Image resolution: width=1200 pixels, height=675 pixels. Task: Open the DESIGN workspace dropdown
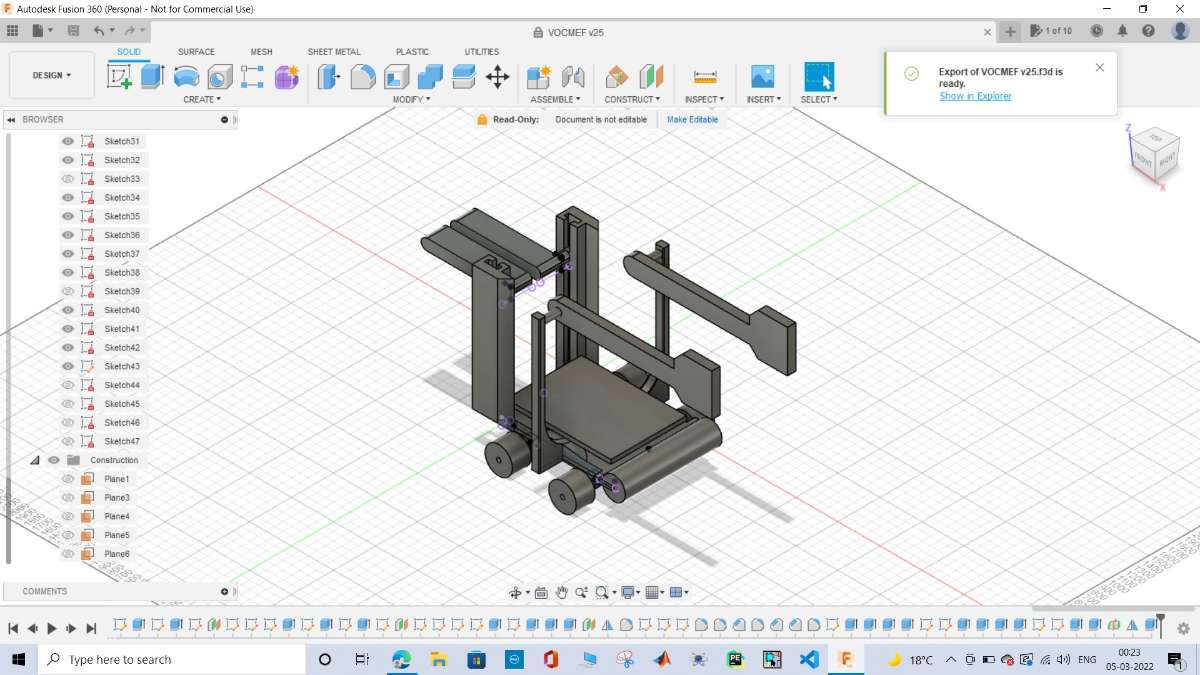pos(52,75)
